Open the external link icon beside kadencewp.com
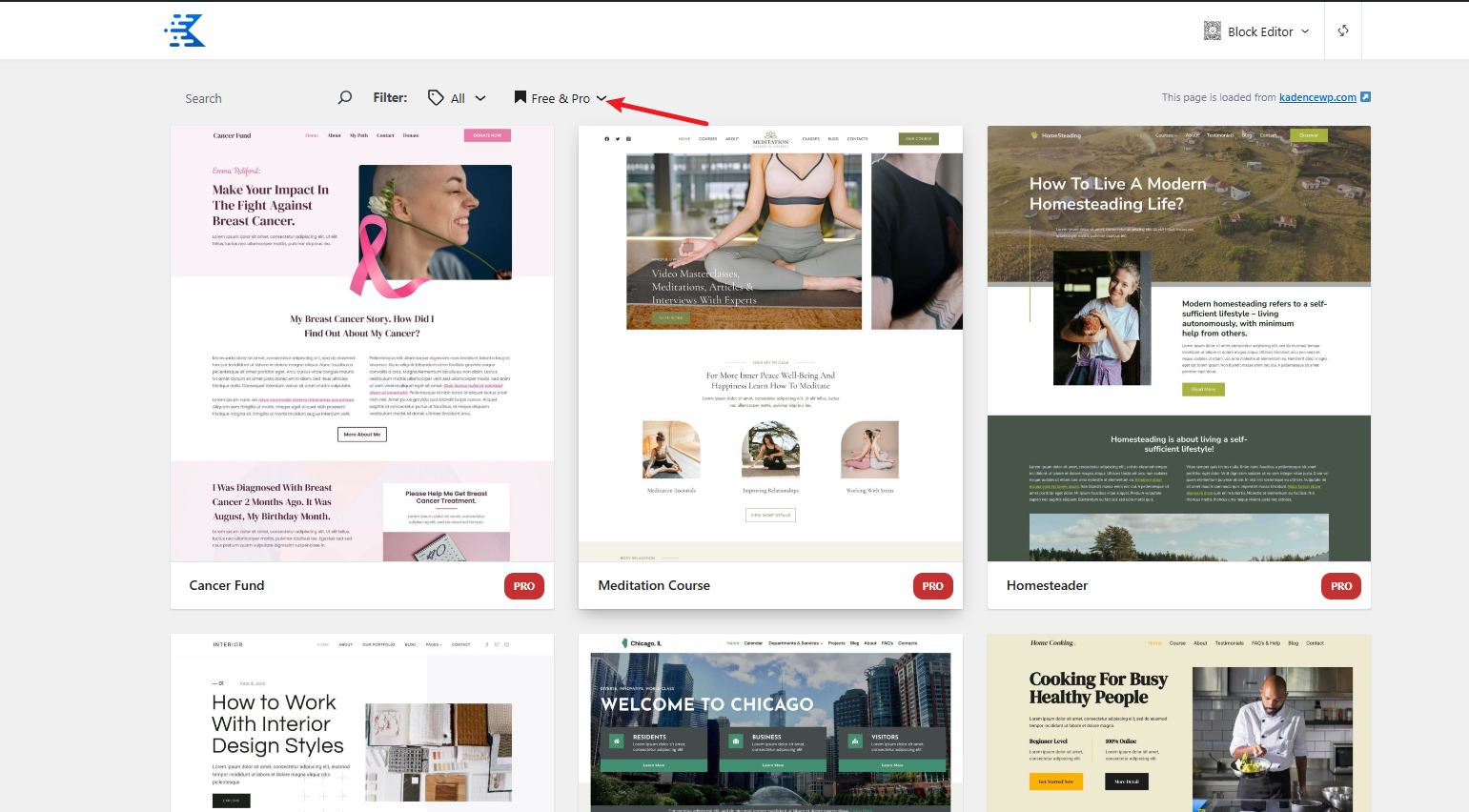This screenshot has width=1469, height=812. (1365, 97)
